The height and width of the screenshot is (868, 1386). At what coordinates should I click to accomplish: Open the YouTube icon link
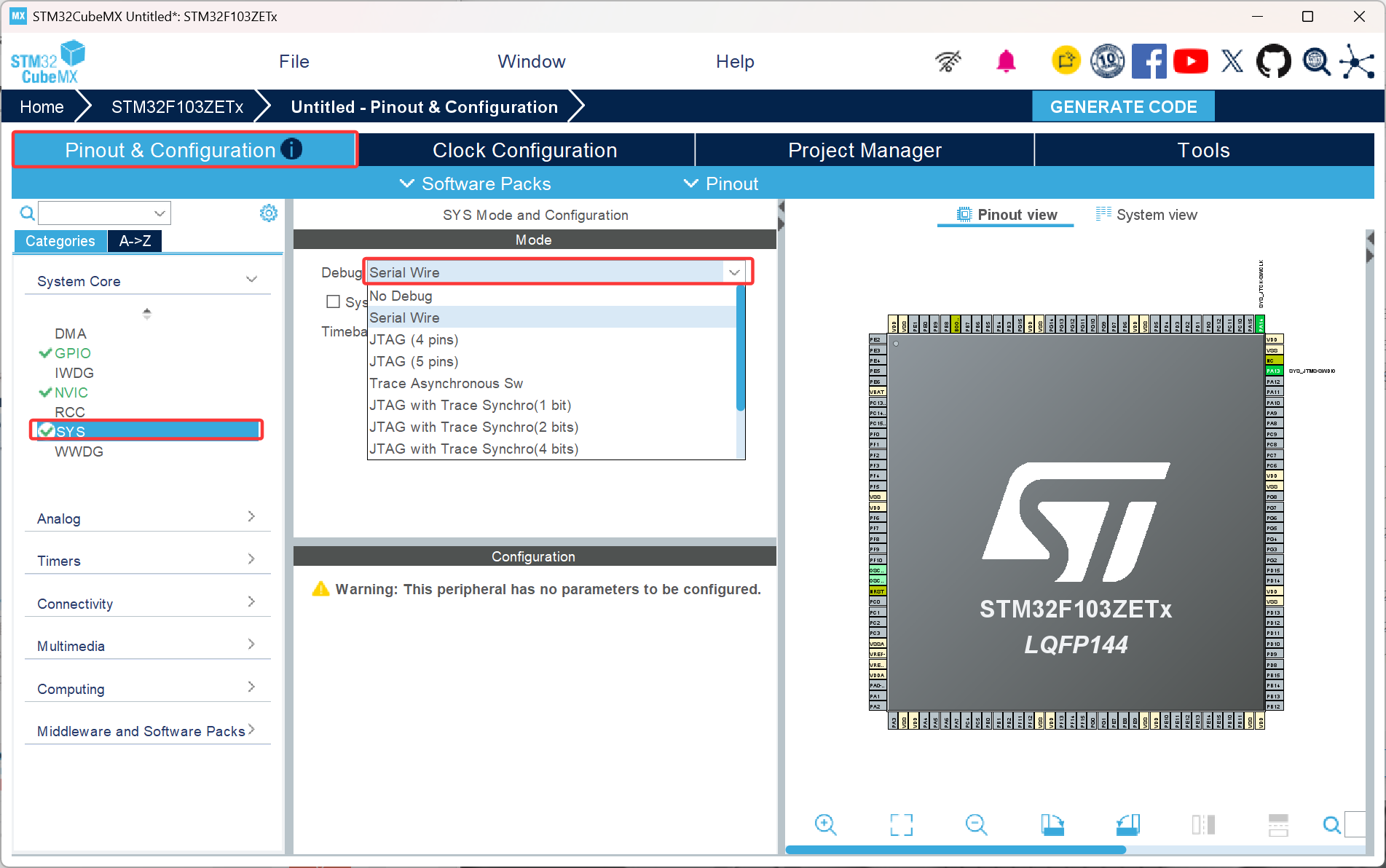coord(1191,61)
